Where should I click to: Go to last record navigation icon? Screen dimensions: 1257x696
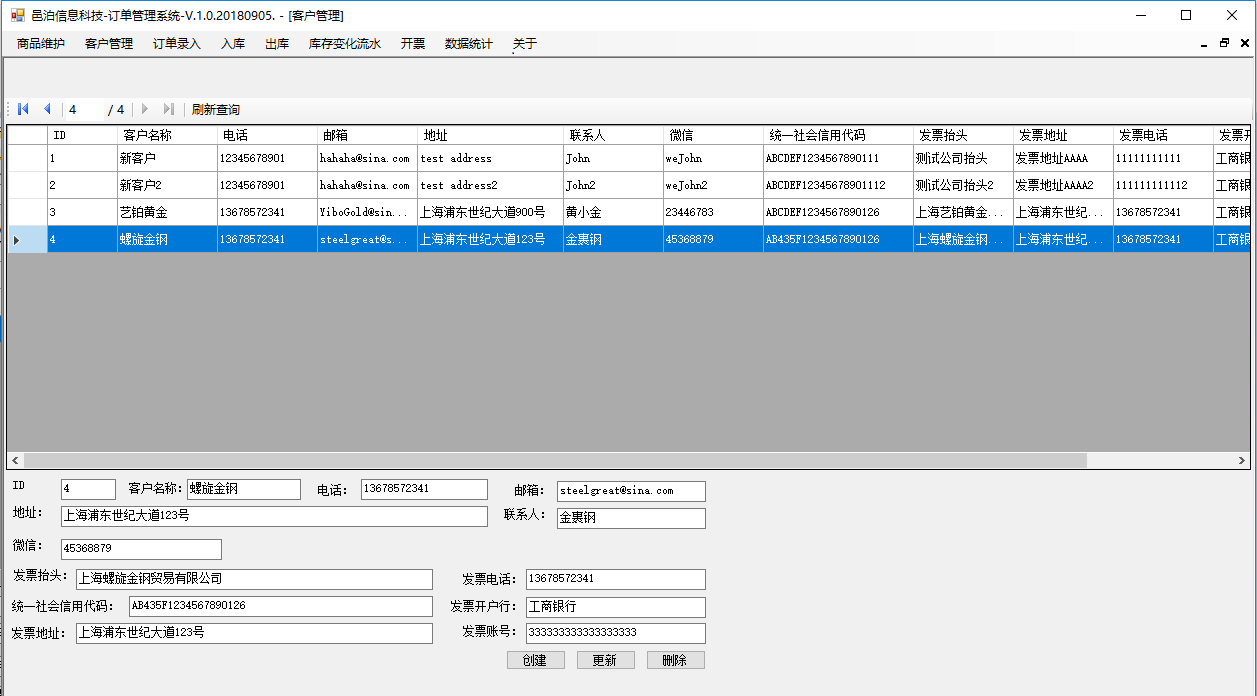click(169, 109)
